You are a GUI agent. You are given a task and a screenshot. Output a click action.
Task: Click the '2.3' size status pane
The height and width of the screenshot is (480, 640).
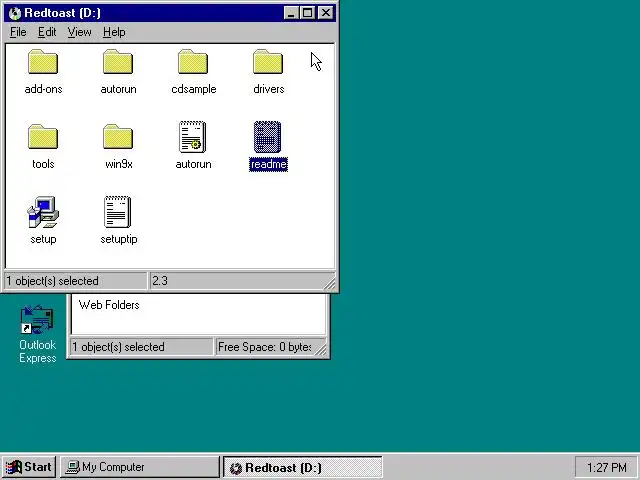click(242, 281)
